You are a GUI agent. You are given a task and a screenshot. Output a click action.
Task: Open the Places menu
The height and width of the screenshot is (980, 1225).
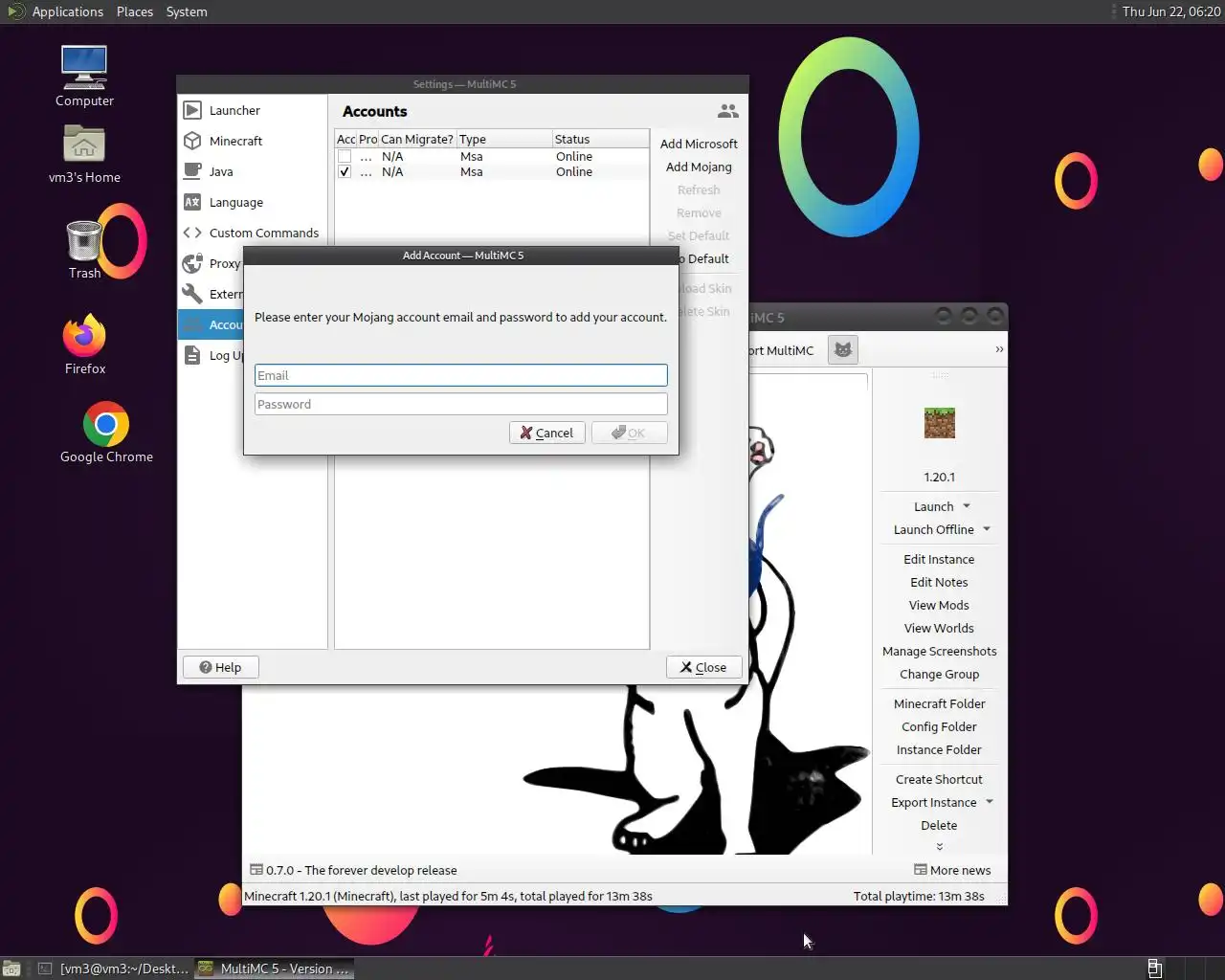tap(135, 11)
